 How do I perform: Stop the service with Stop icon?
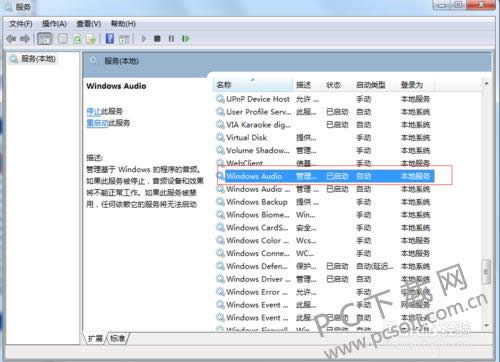(x=157, y=39)
